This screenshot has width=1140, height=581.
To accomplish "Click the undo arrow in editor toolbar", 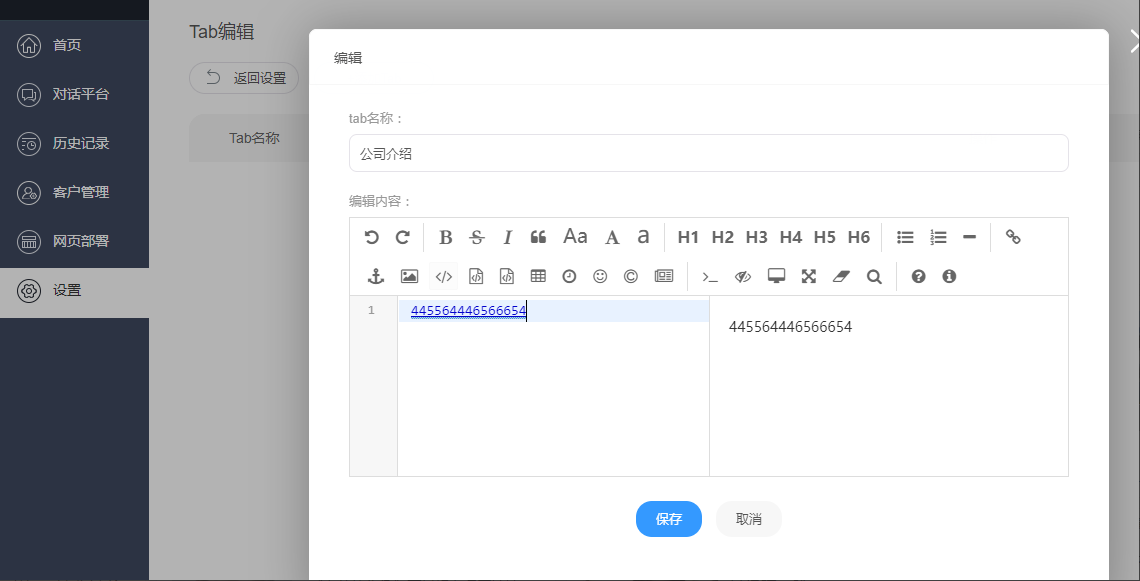I will [371, 237].
